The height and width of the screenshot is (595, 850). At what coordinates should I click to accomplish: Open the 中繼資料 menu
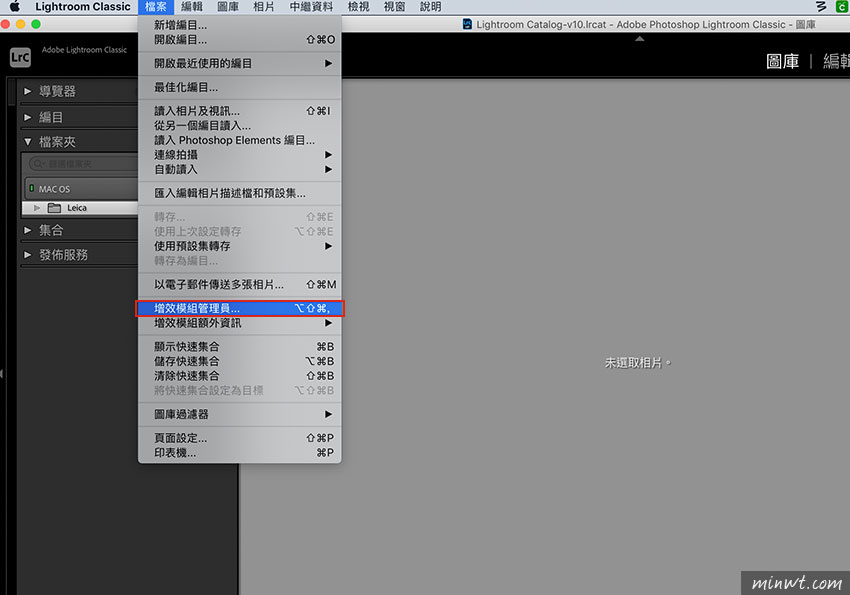tap(311, 7)
